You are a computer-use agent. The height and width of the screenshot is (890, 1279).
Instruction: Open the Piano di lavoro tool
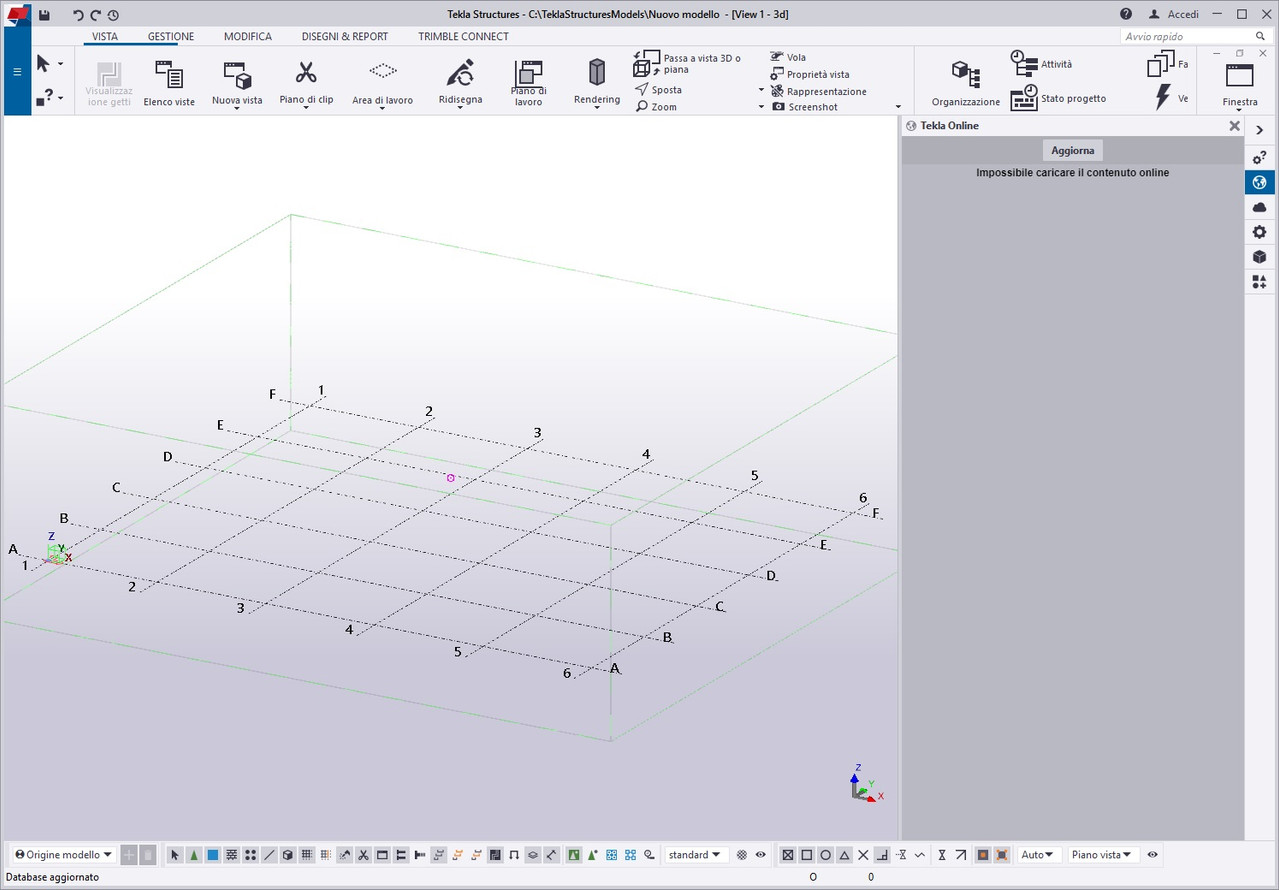point(528,82)
